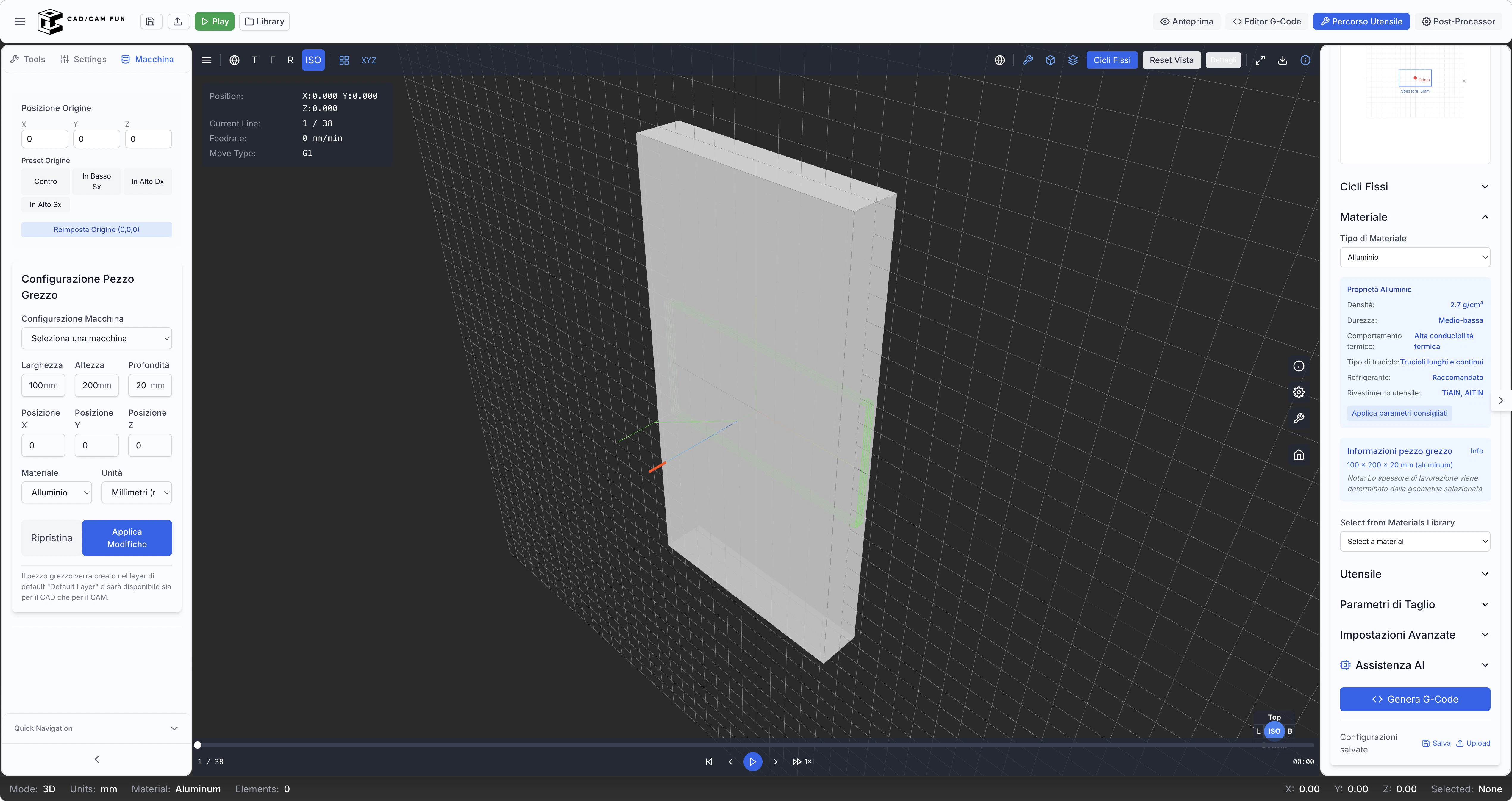Image resolution: width=1512 pixels, height=801 pixels.
Task: Click the Larghezza input field
Action: [x=43, y=386]
